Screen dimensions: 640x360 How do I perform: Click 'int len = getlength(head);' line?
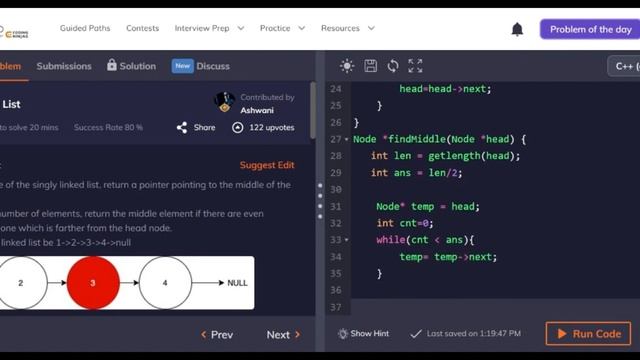[445, 156]
